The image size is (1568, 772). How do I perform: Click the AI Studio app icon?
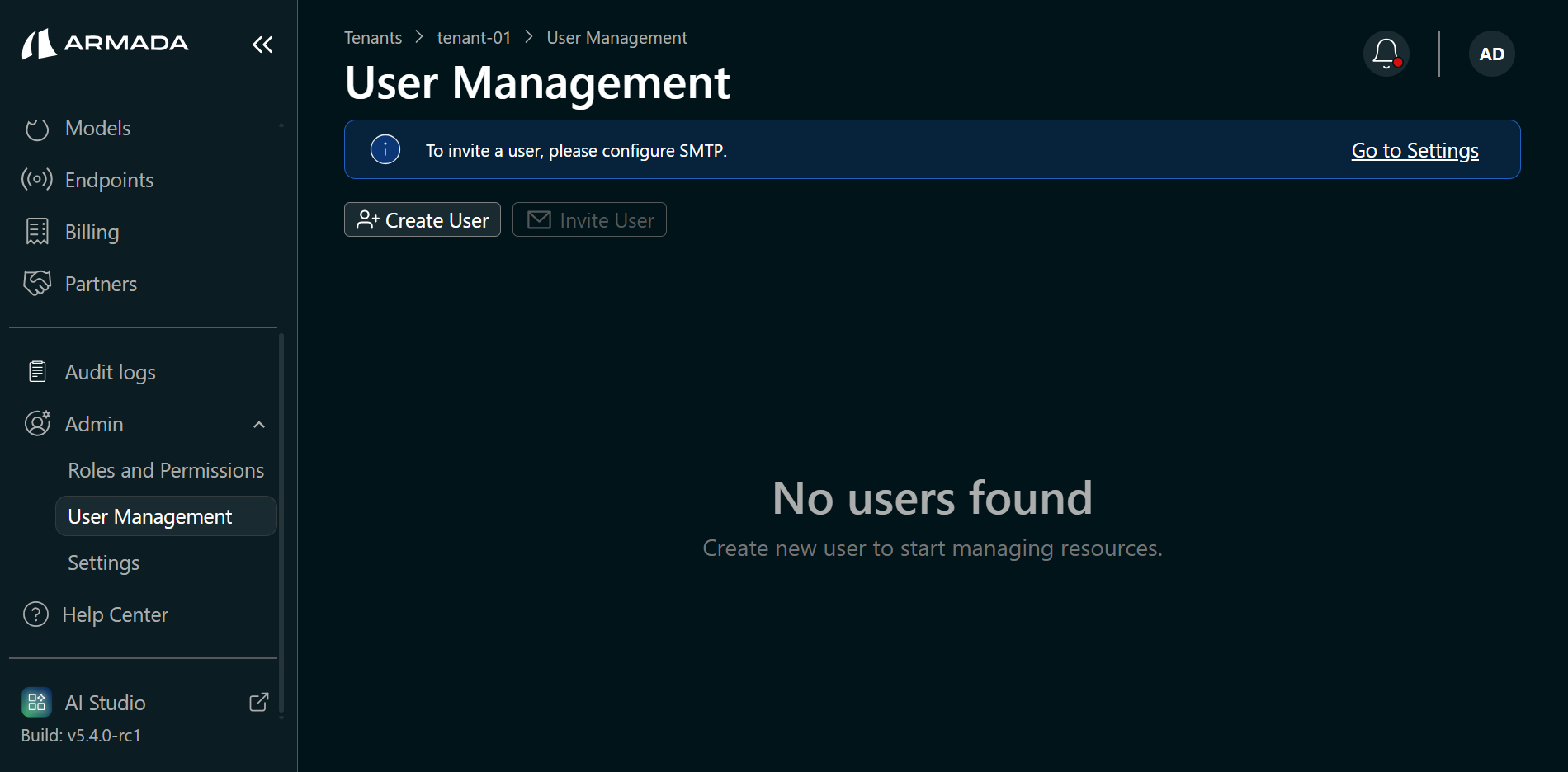[36, 703]
